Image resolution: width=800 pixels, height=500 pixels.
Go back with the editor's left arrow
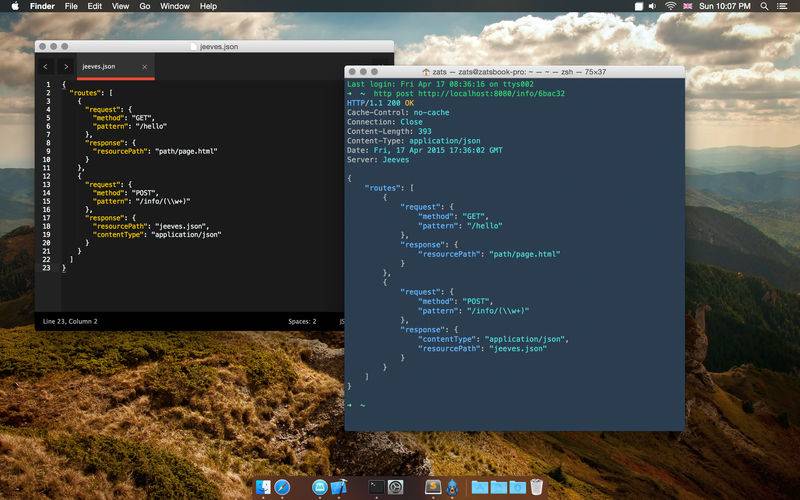coord(45,67)
